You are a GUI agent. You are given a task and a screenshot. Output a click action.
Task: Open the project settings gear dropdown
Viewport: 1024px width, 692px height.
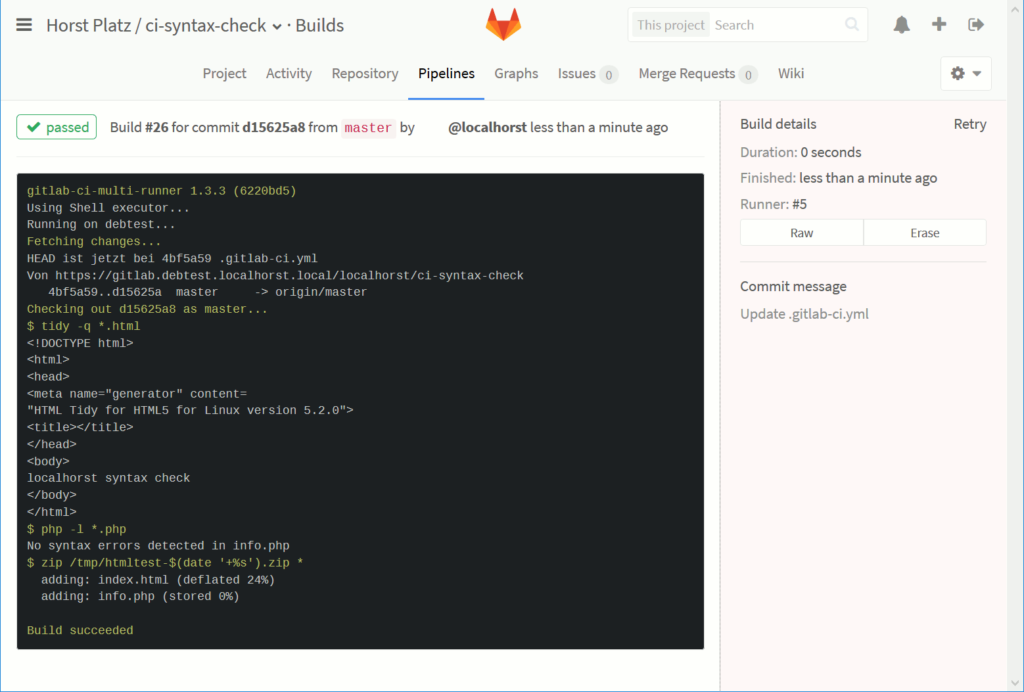coord(966,73)
